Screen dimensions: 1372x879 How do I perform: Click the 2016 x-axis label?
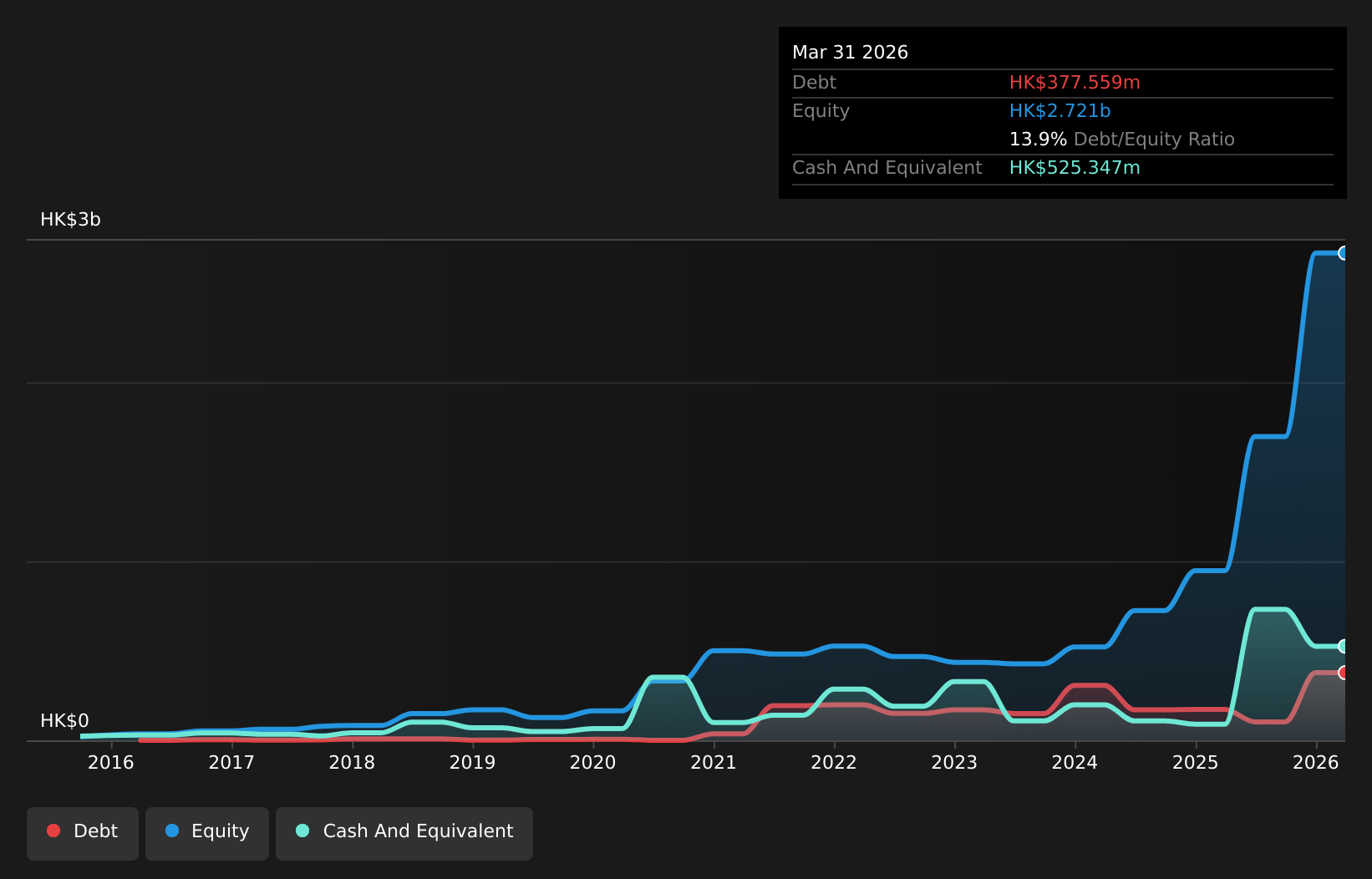(111, 762)
